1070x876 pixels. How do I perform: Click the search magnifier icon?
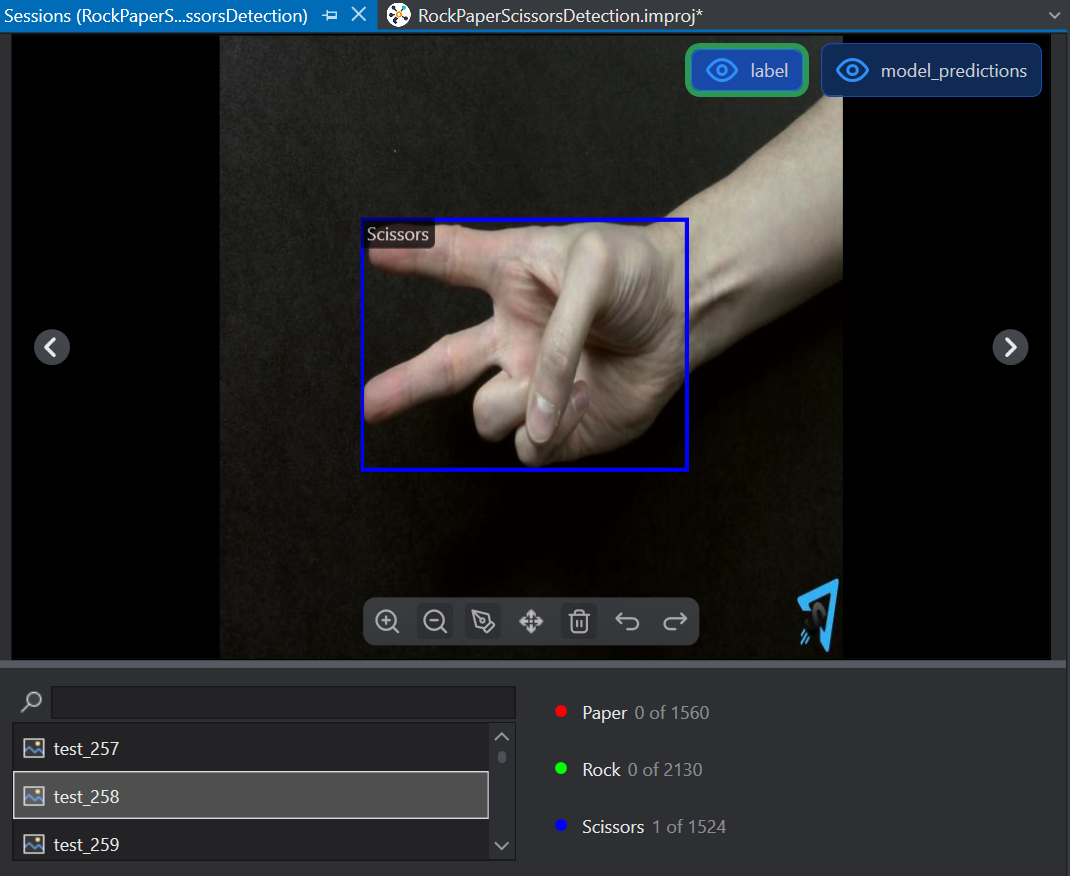[x=31, y=701]
